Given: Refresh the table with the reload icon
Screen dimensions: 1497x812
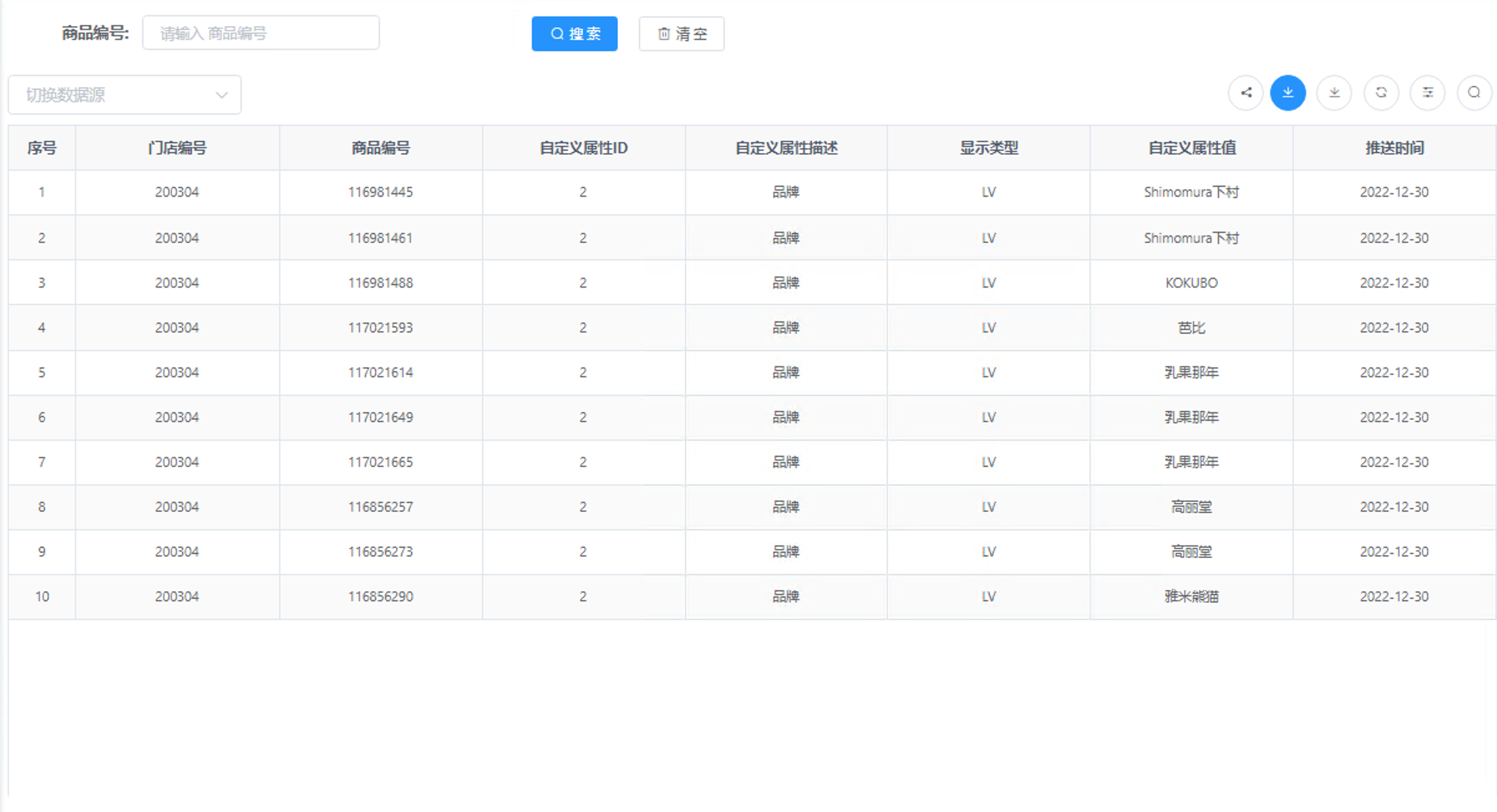Looking at the screenshot, I should [x=1381, y=93].
